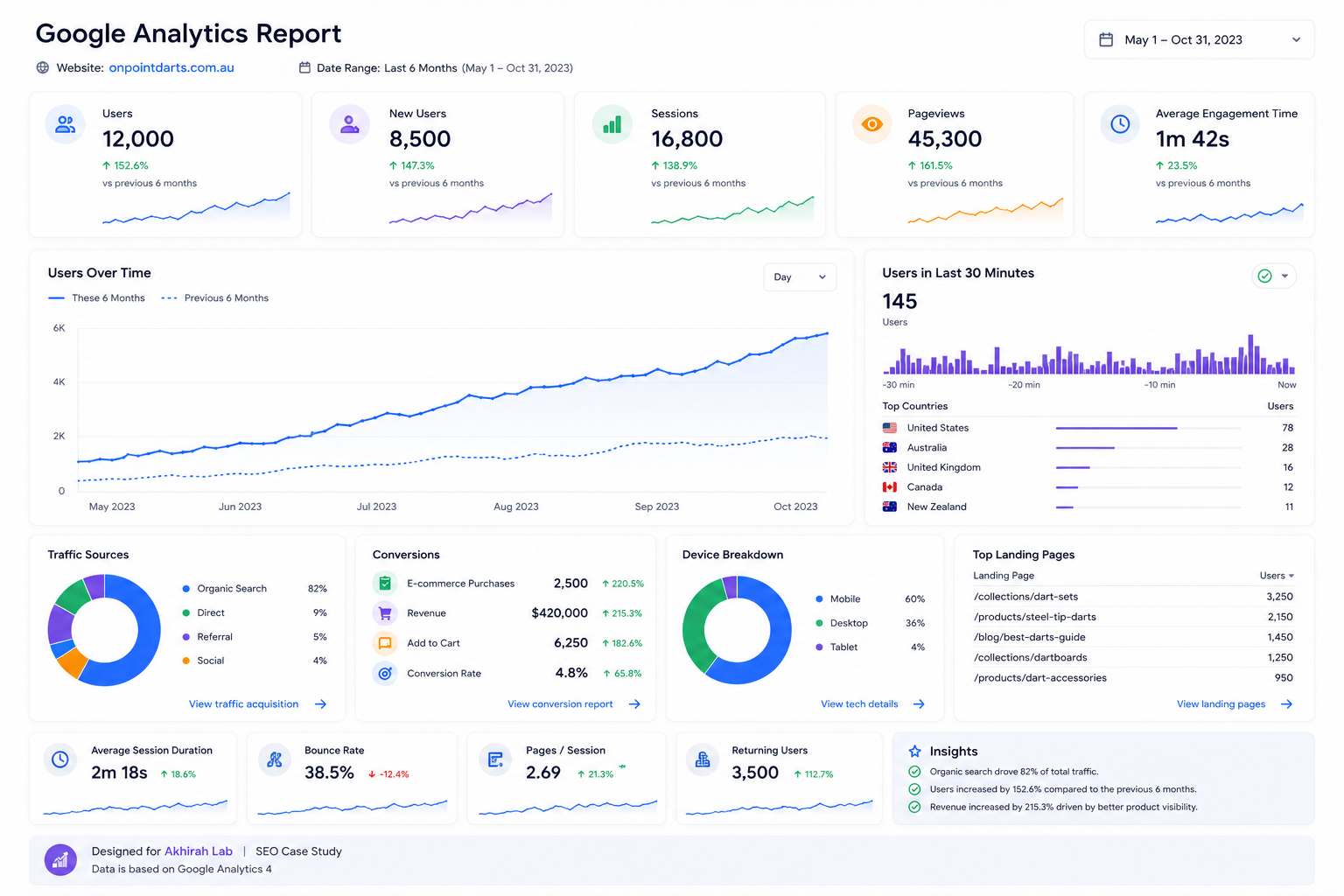The height and width of the screenshot is (896, 1344).
Task: Click the 45,300 Pageviews value
Action: 945,139
